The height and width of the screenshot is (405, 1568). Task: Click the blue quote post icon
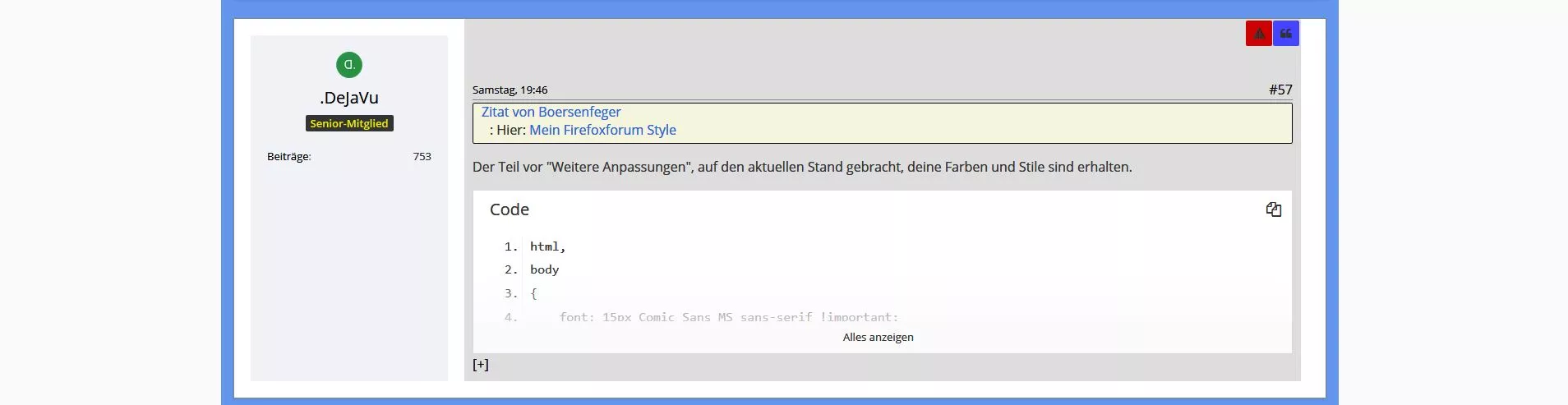tap(1286, 34)
